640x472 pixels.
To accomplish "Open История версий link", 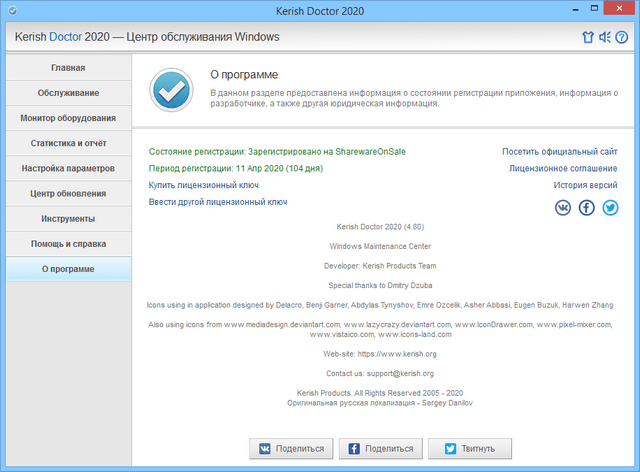I will point(585,185).
